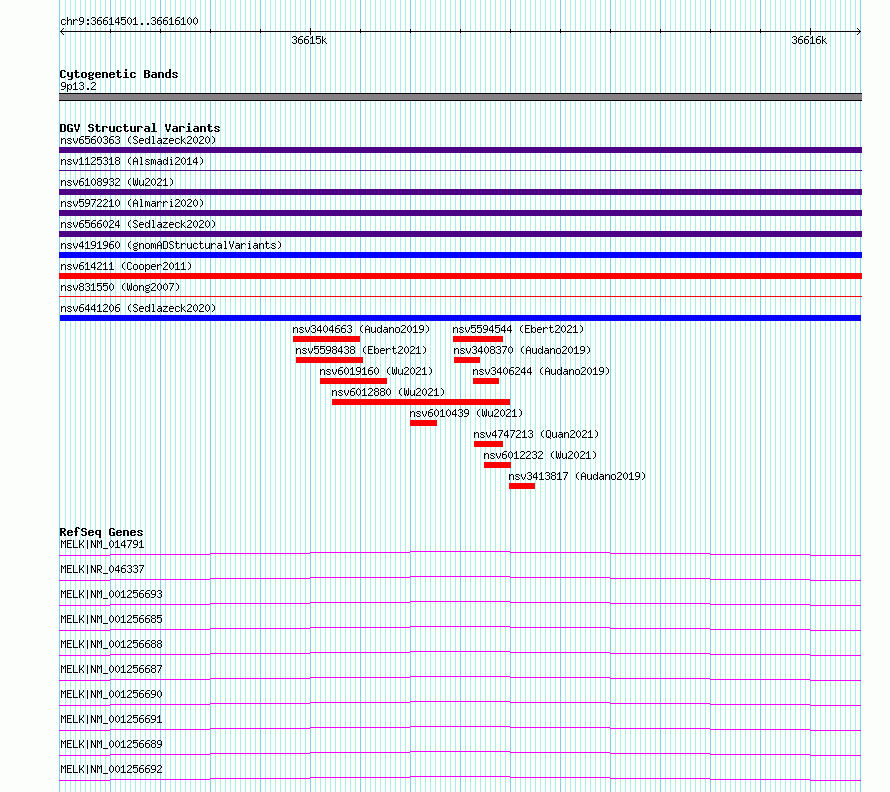Click the nsv5598438 (Ebert2021) label
890x792 pixels.
[x=361, y=350]
